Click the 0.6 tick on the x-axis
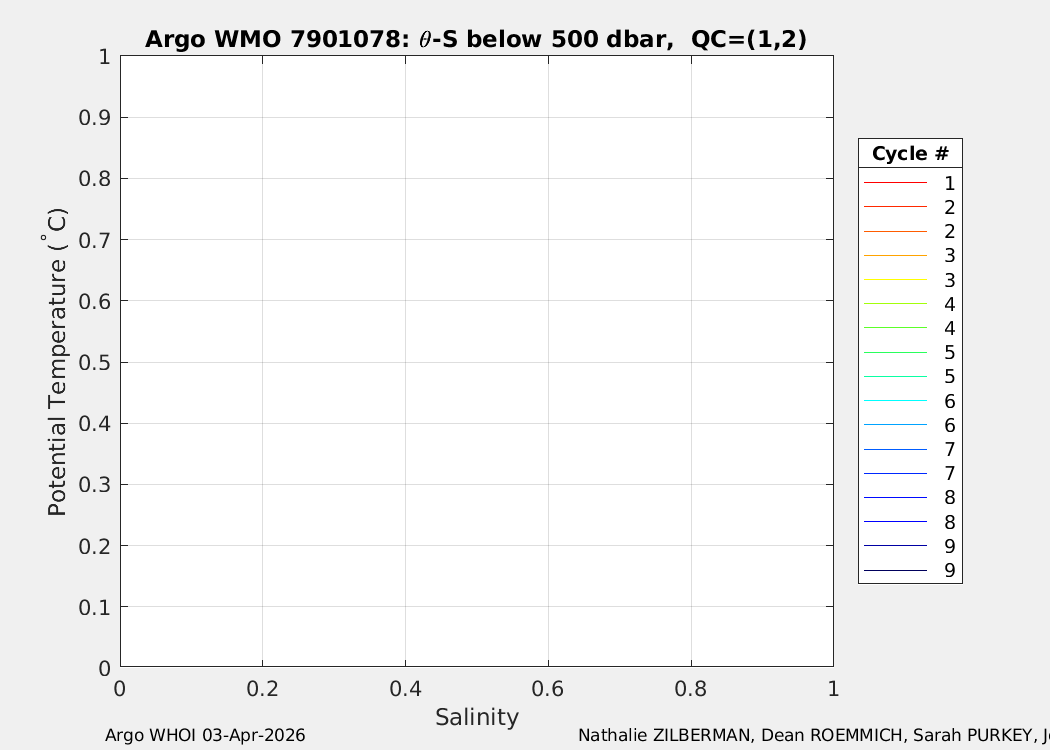Image resolution: width=1050 pixels, height=750 pixels. pos(547,688)
